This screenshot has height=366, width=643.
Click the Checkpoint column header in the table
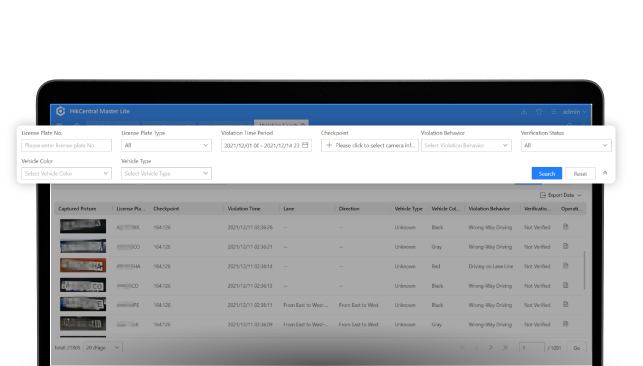click(x=166, y=209)
